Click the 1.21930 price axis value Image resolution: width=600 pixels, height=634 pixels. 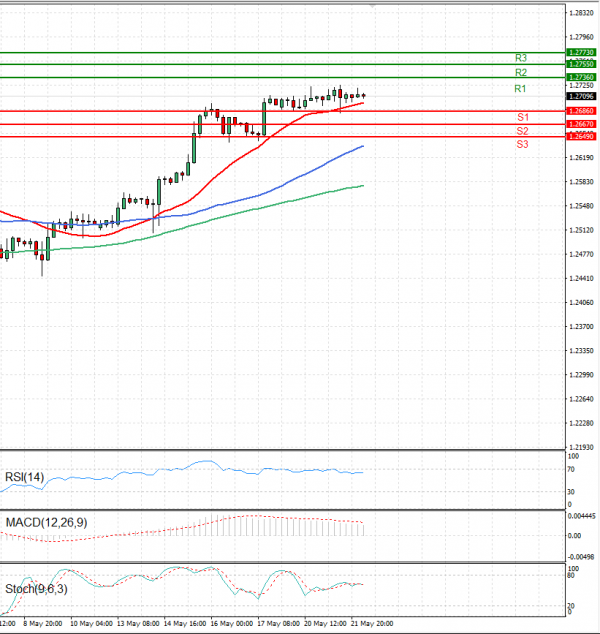pyautogui.click(x=581, y=447)
